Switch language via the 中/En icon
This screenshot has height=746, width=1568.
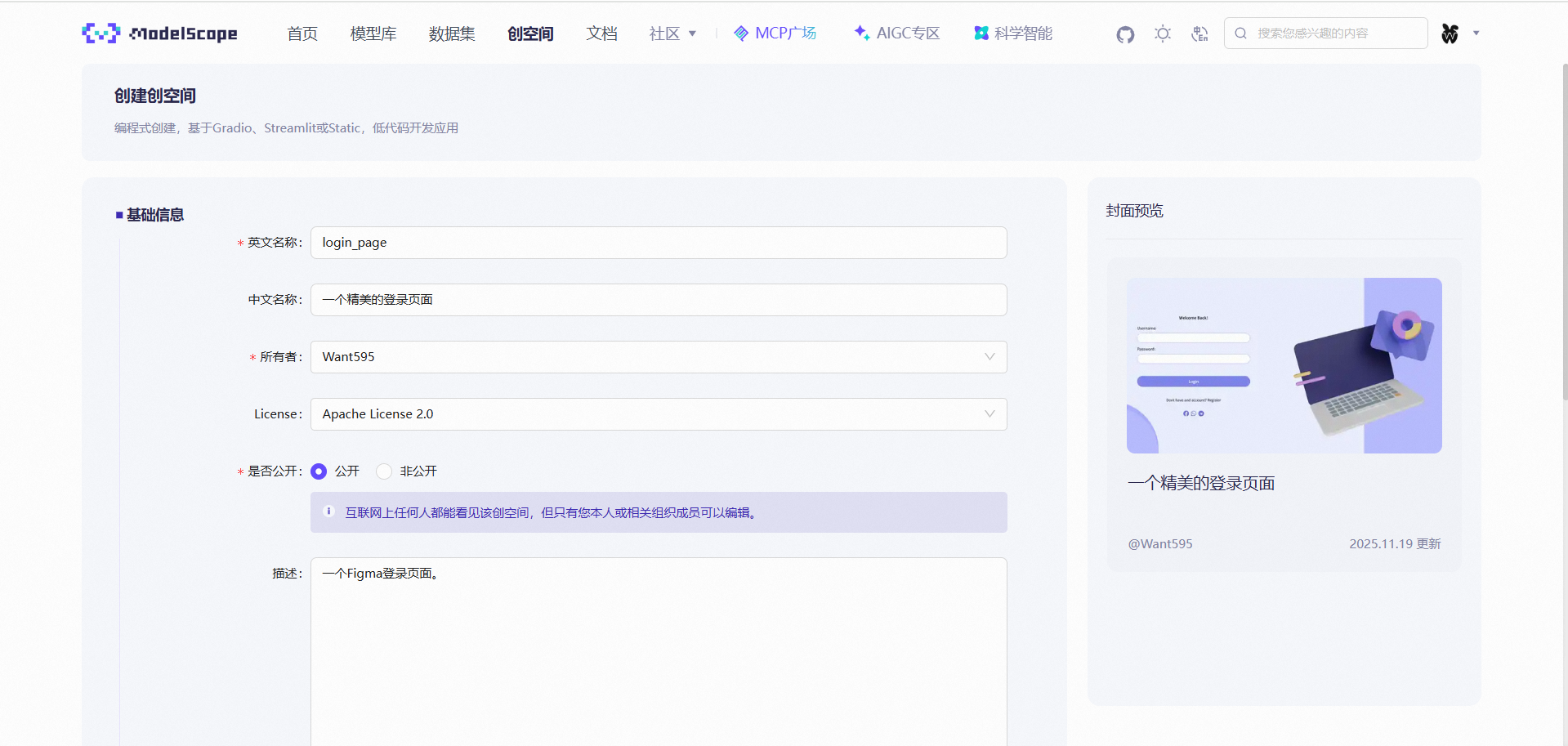coord(1199,34)
